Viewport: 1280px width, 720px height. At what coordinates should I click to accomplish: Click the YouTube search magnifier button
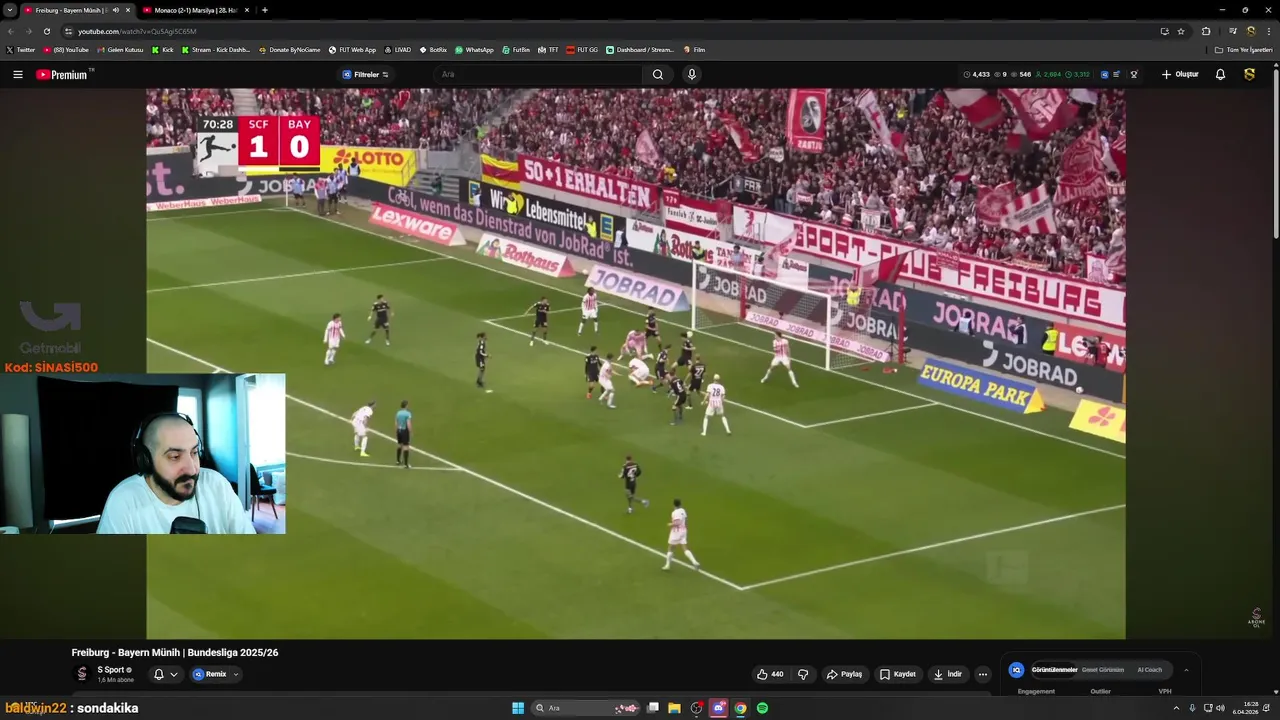coord(658,74)
